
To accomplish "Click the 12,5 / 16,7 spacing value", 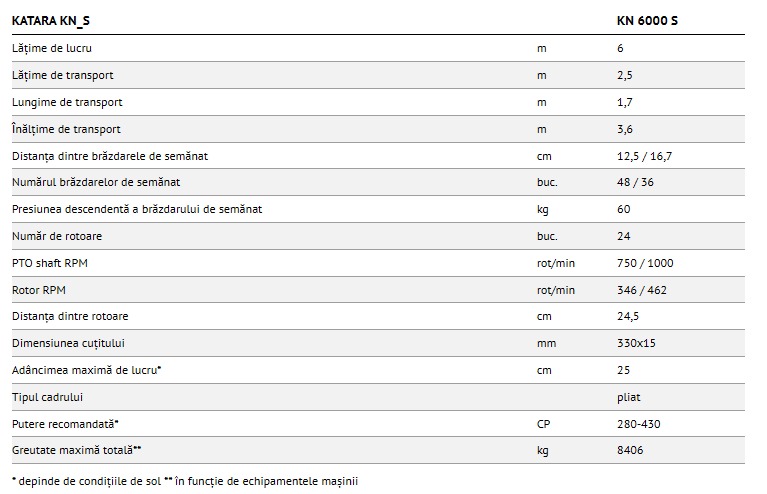I will (x=645, y=156).
